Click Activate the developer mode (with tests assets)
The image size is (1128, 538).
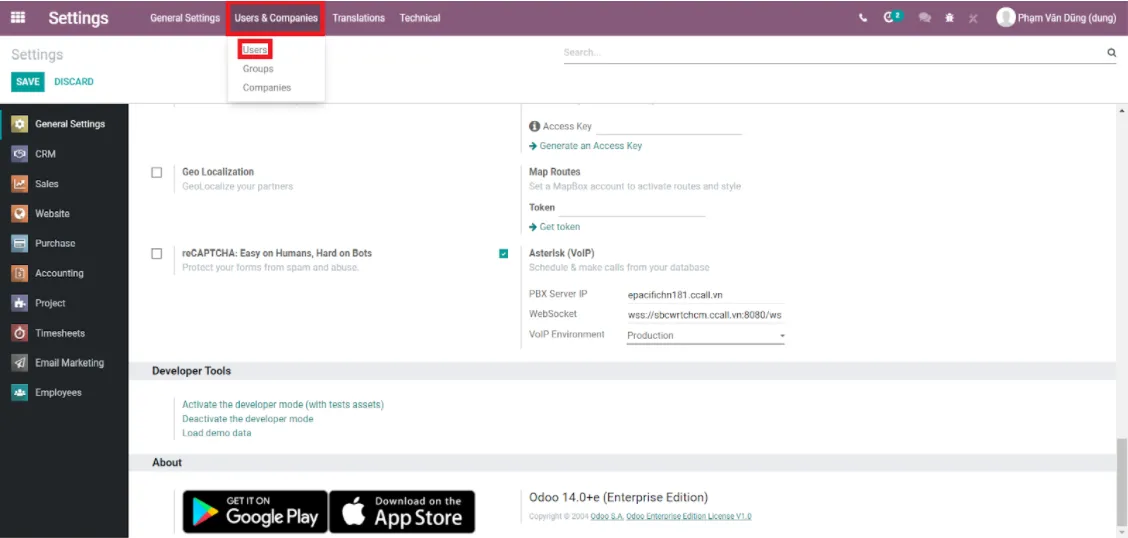283,405
